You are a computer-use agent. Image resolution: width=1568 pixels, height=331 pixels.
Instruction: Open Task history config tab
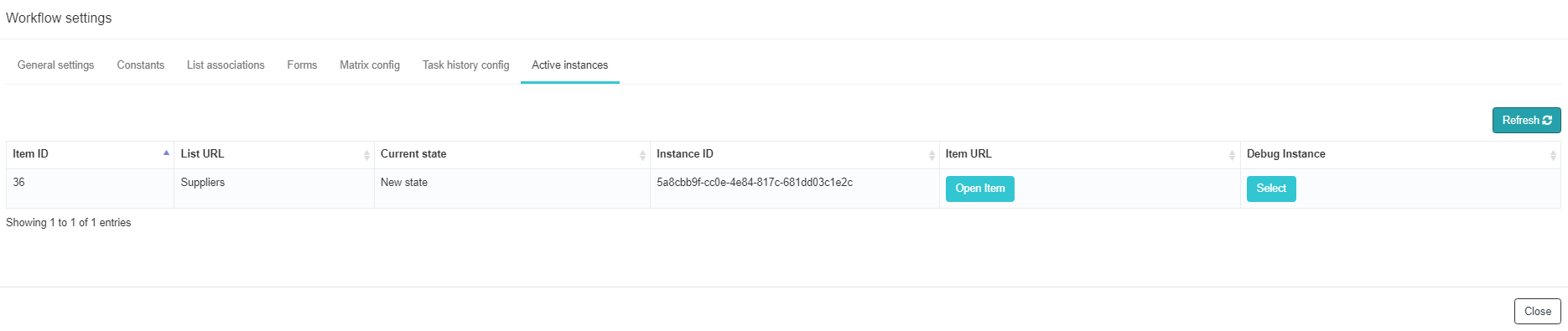pos(466,65)
